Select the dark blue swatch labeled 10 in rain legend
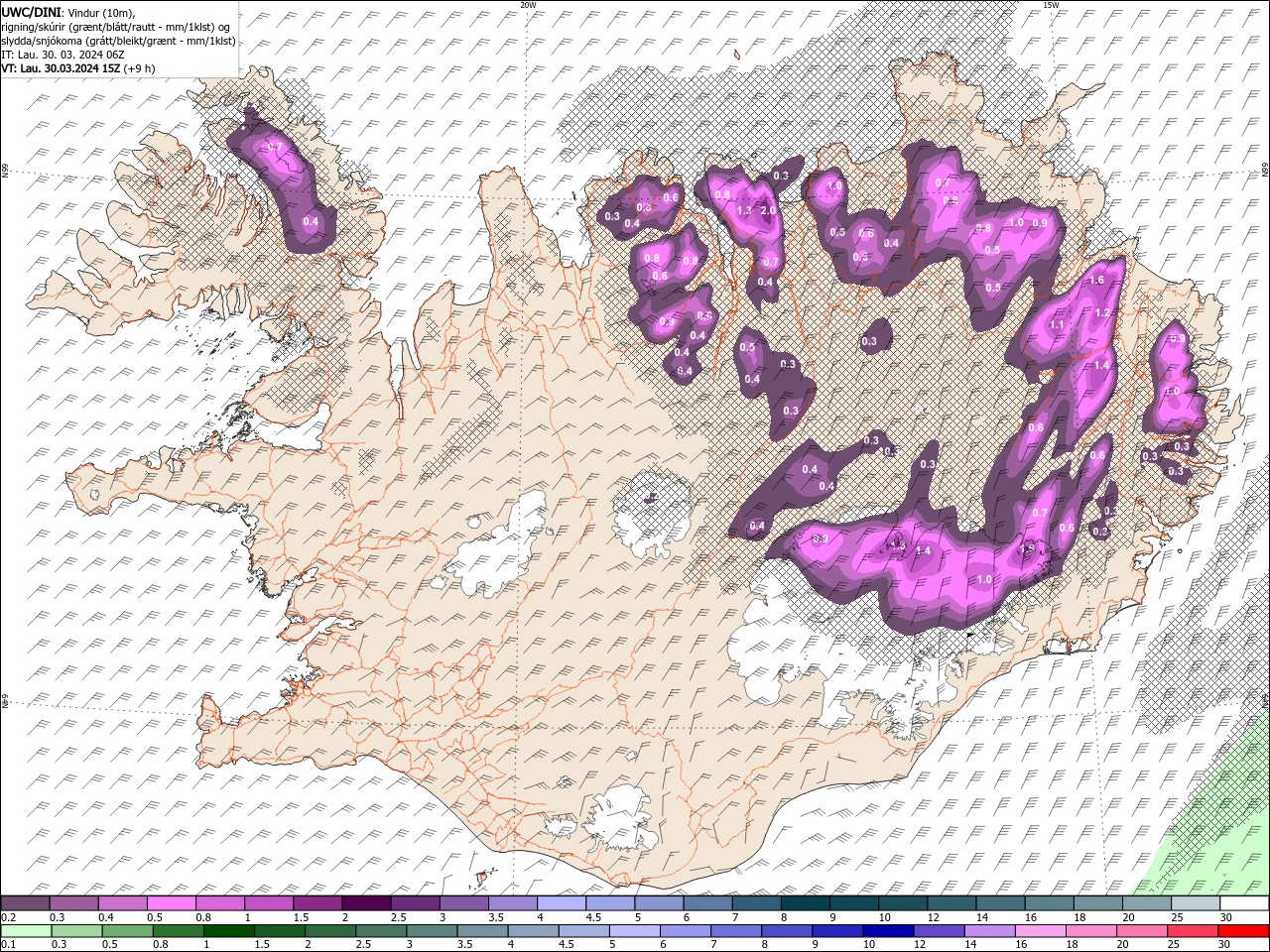 click(888, 930)
